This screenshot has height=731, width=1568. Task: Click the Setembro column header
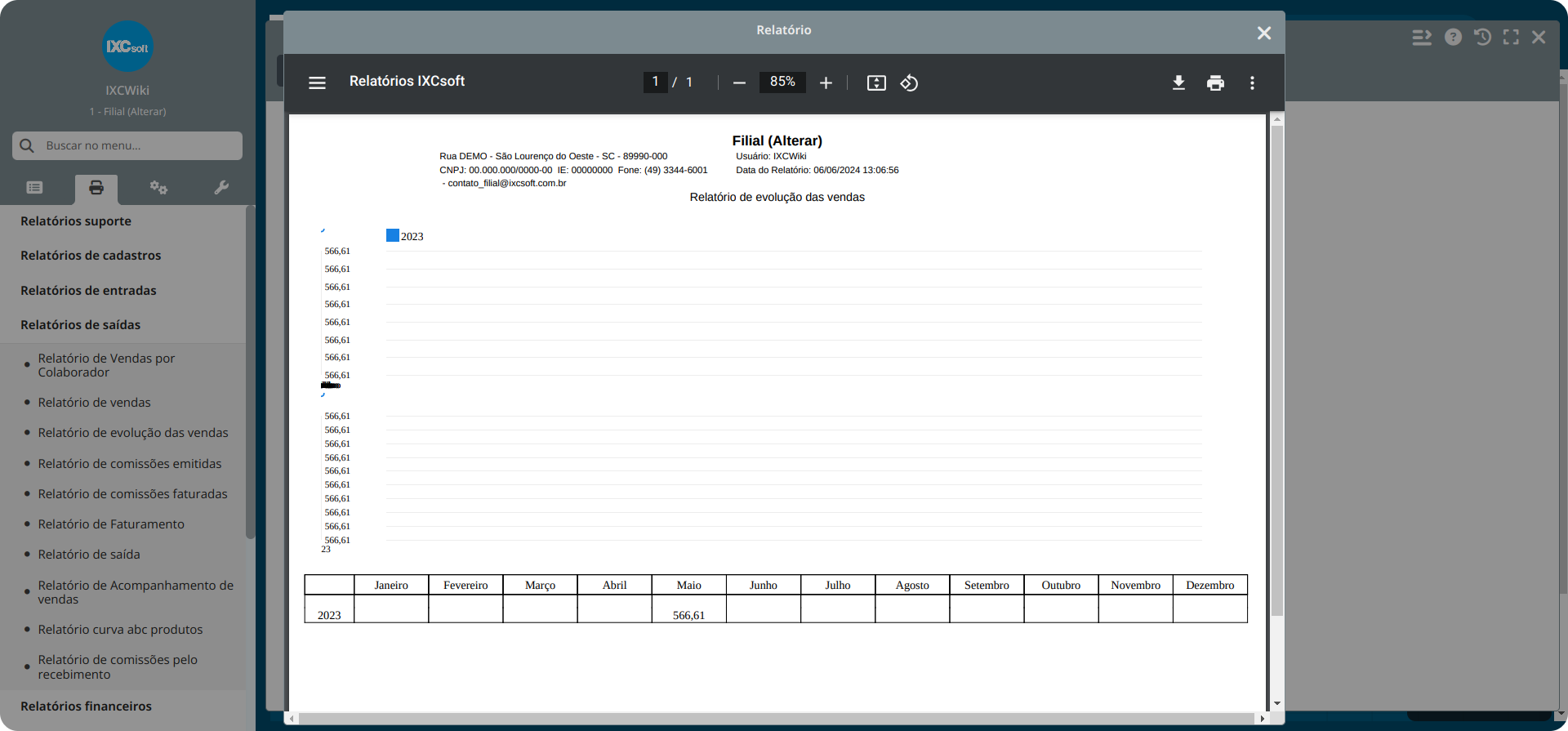987,585
